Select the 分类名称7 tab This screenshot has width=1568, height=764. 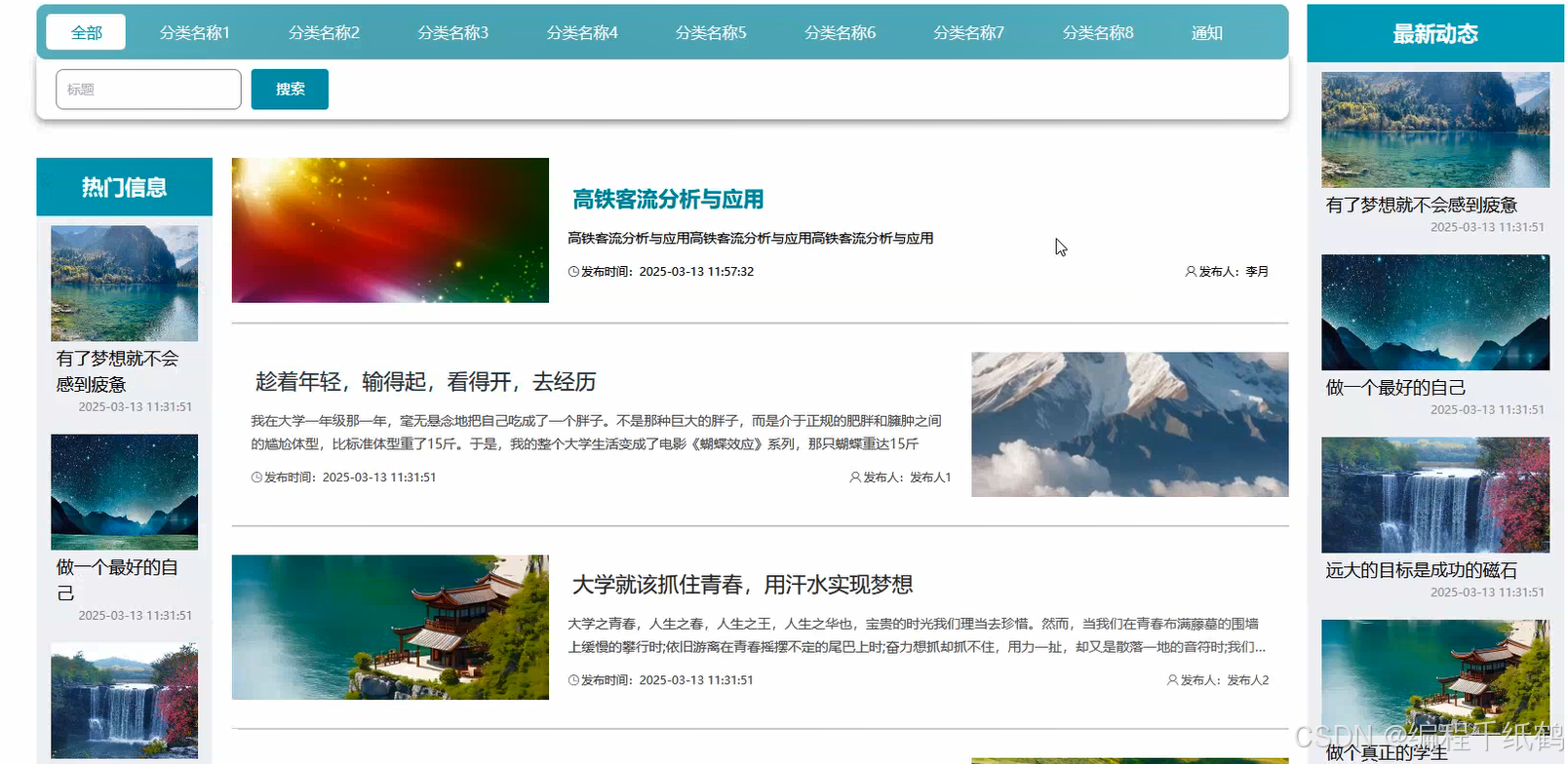[x=968, y=32]
